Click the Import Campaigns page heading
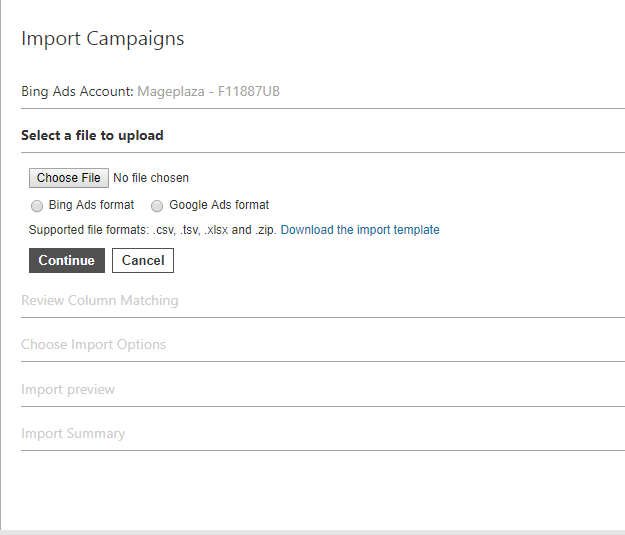 102,39
